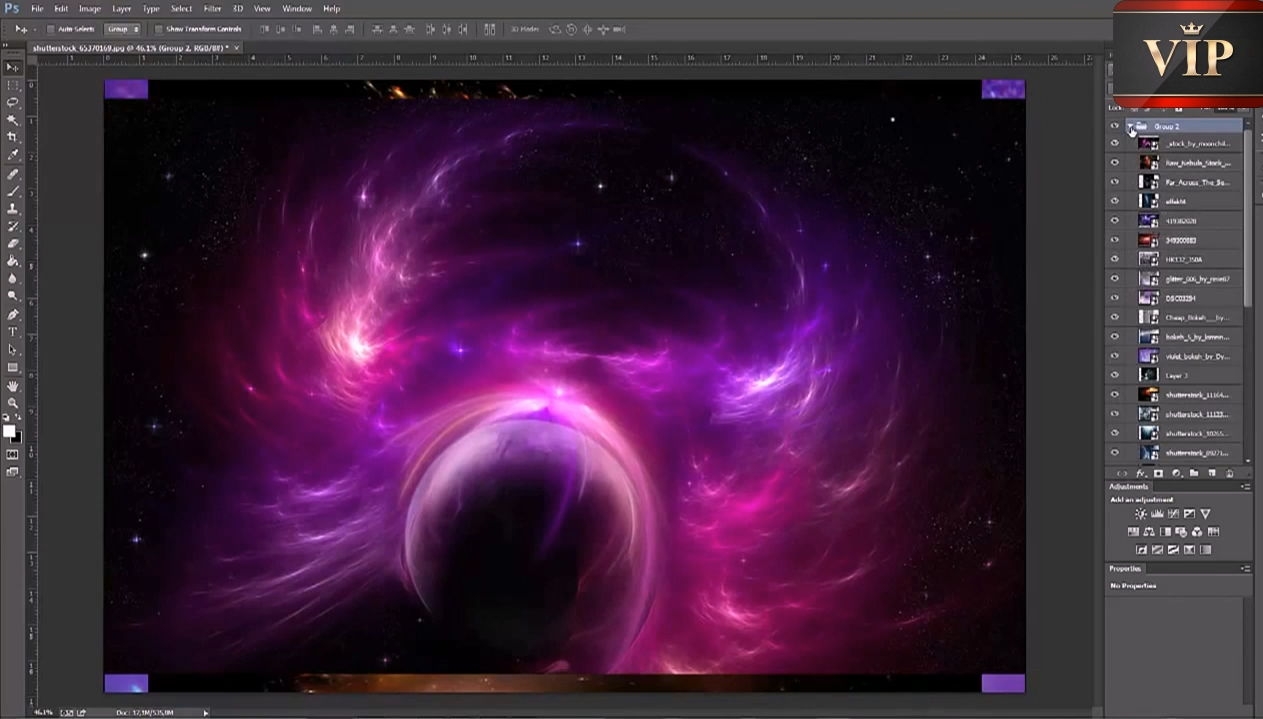This screenshot has width=1263, height=719.
Task: Delete layer using trash icon
Action: point(1230,473)
